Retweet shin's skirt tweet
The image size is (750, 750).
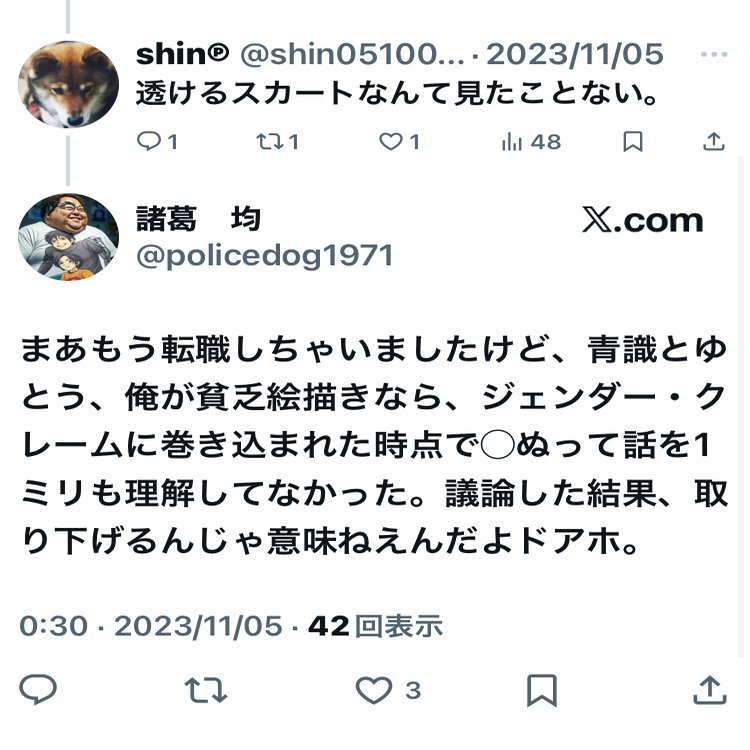coord(277,142)
